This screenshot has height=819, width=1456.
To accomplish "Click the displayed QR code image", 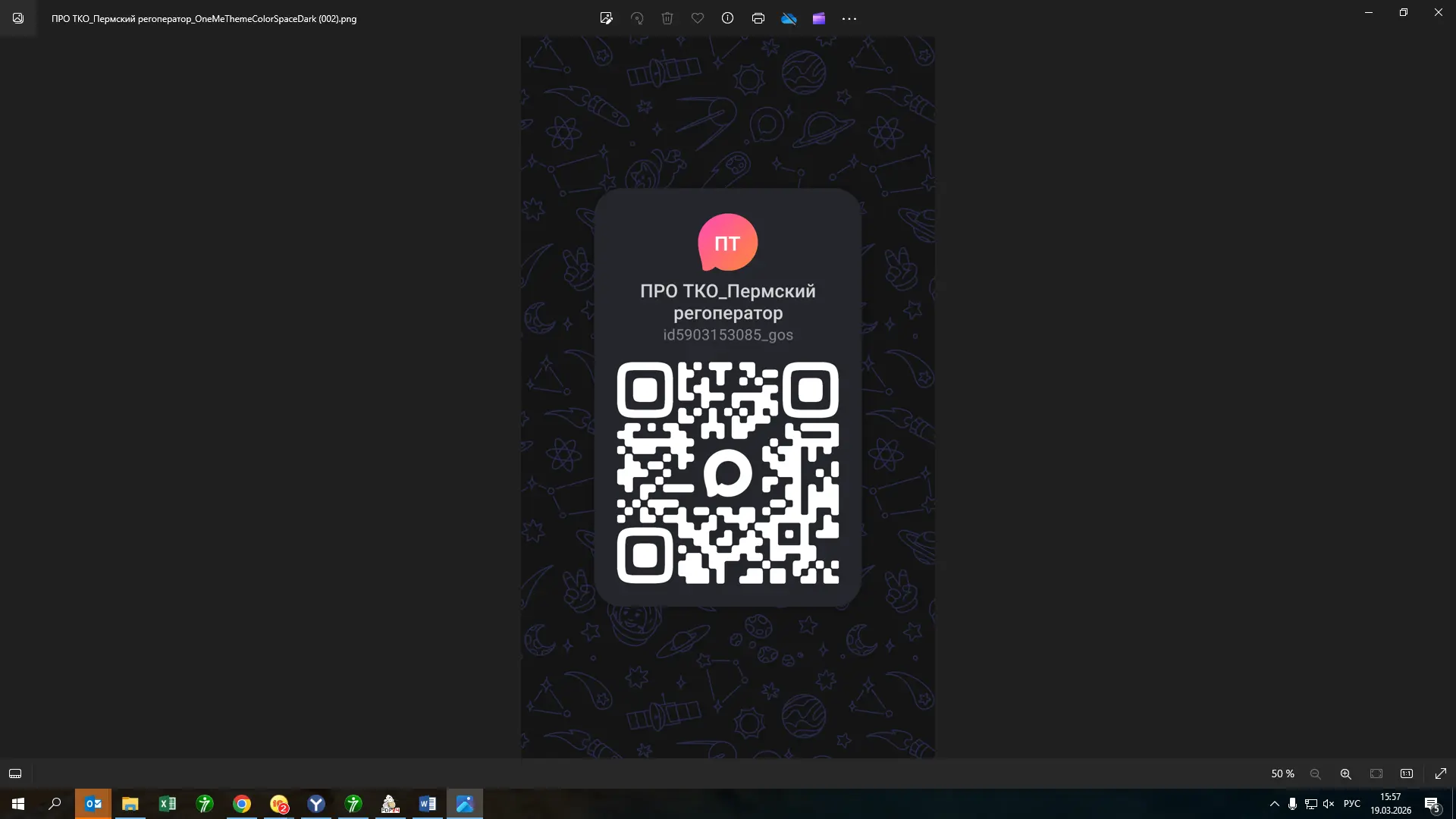I will point(728,472).
